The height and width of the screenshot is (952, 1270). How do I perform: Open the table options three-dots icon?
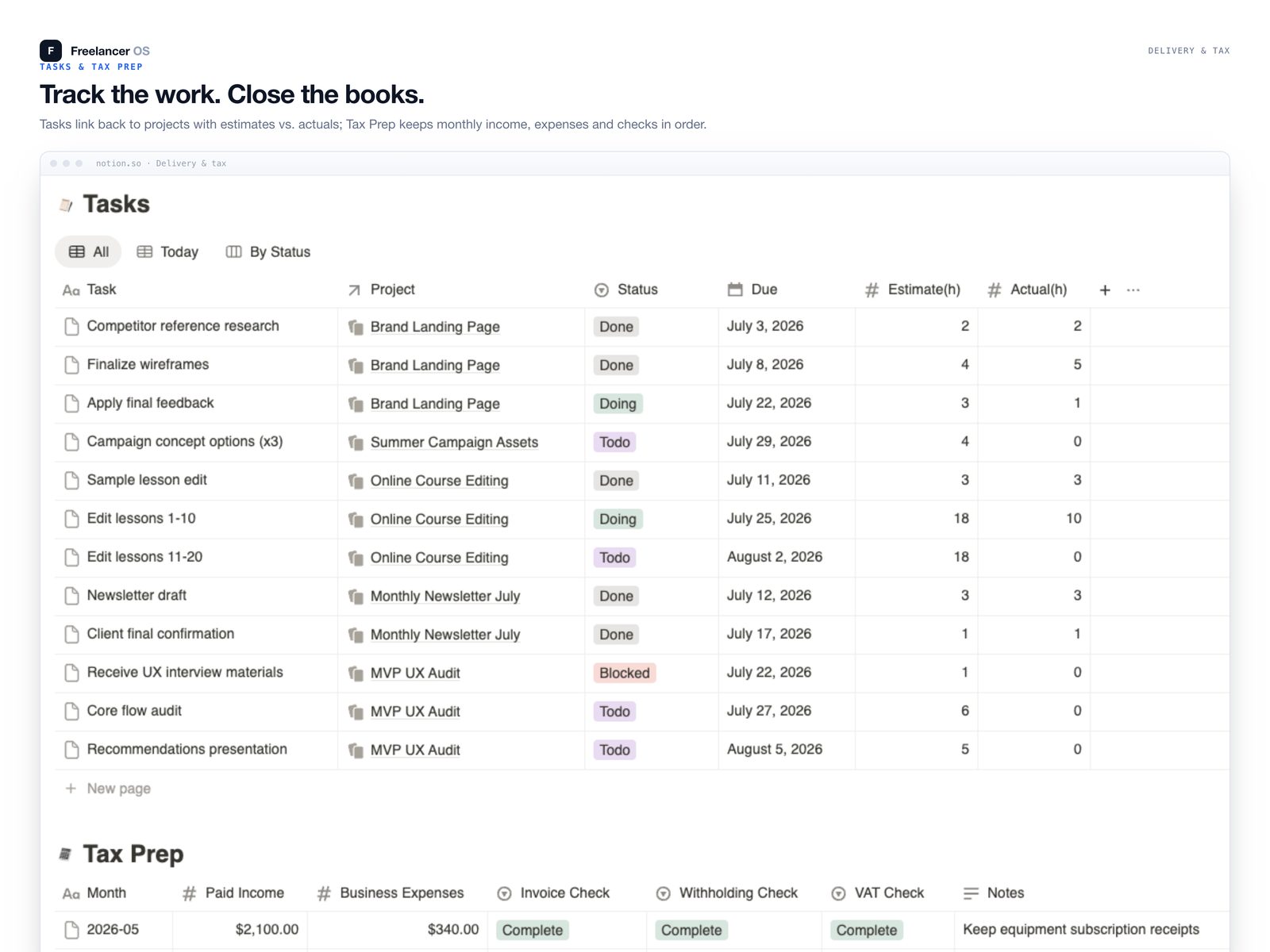click(1133, 290)
